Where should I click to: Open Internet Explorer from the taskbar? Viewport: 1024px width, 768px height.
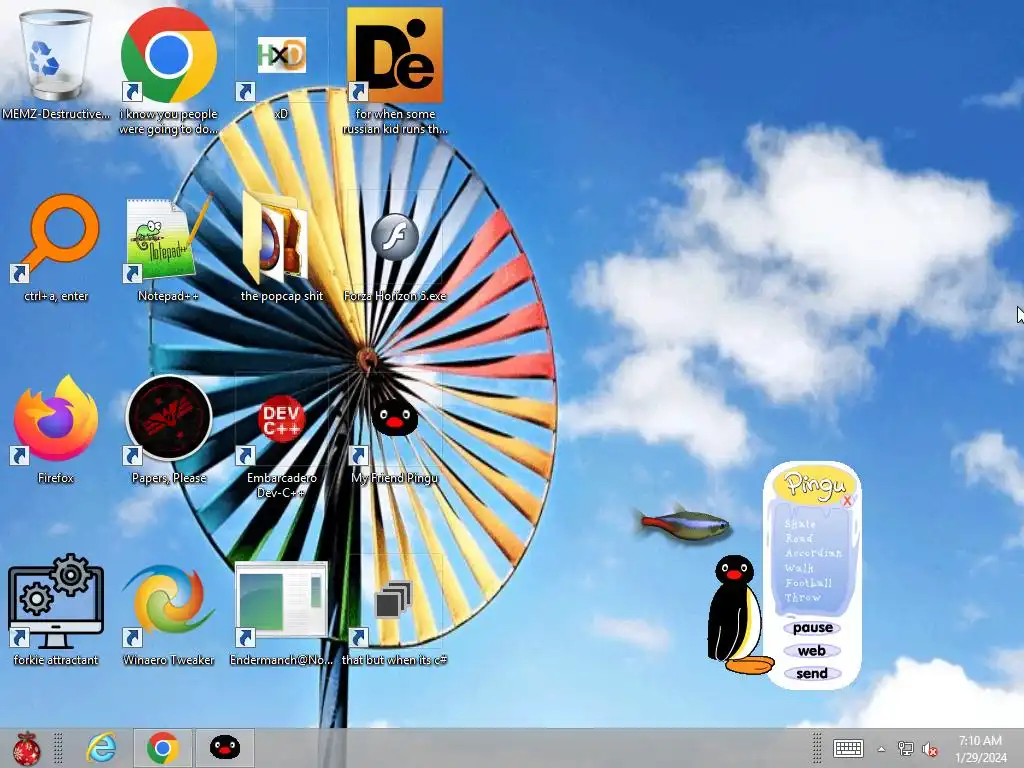[101, 748]
